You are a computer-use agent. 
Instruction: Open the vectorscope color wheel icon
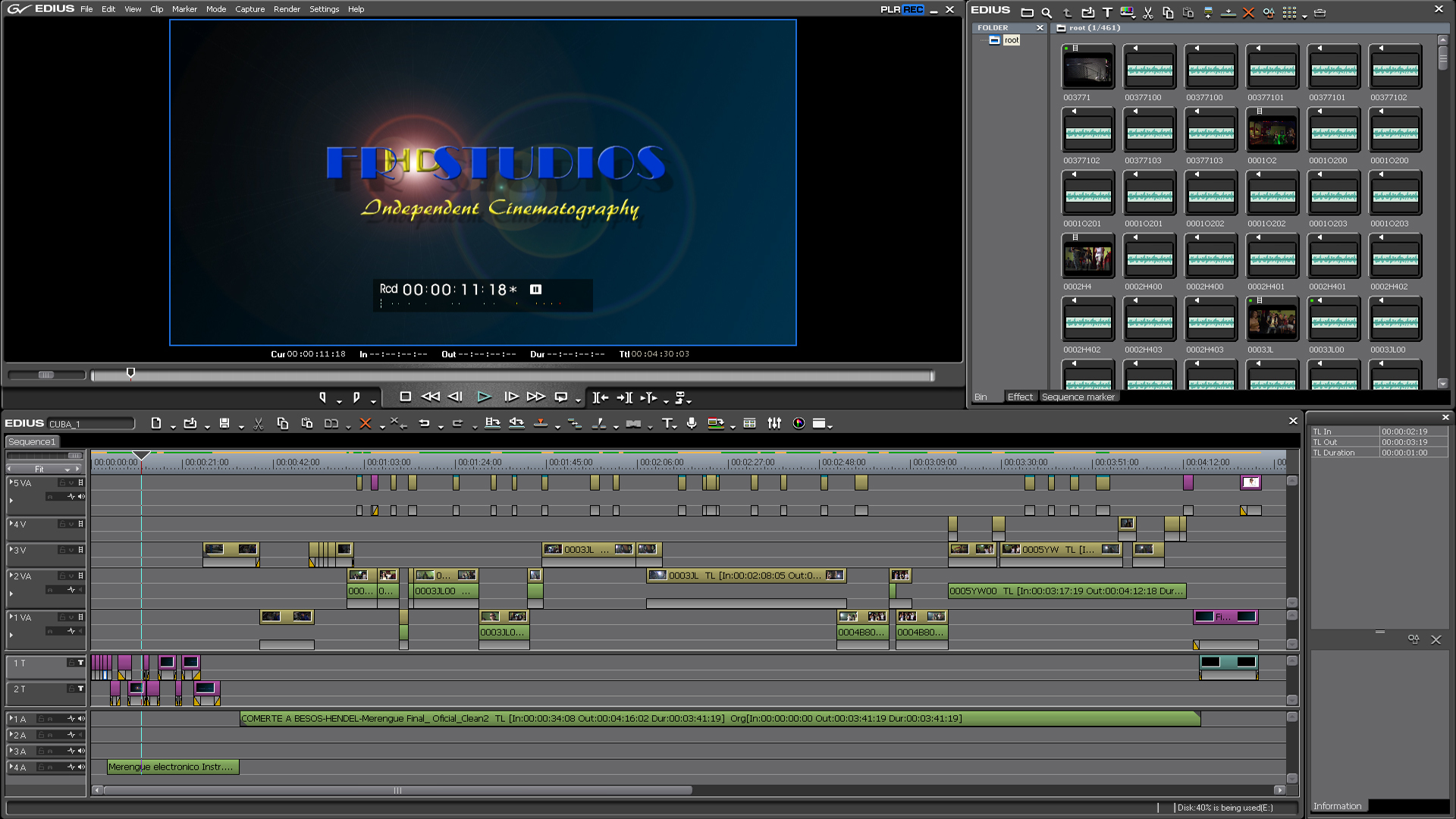click(799, 423)
